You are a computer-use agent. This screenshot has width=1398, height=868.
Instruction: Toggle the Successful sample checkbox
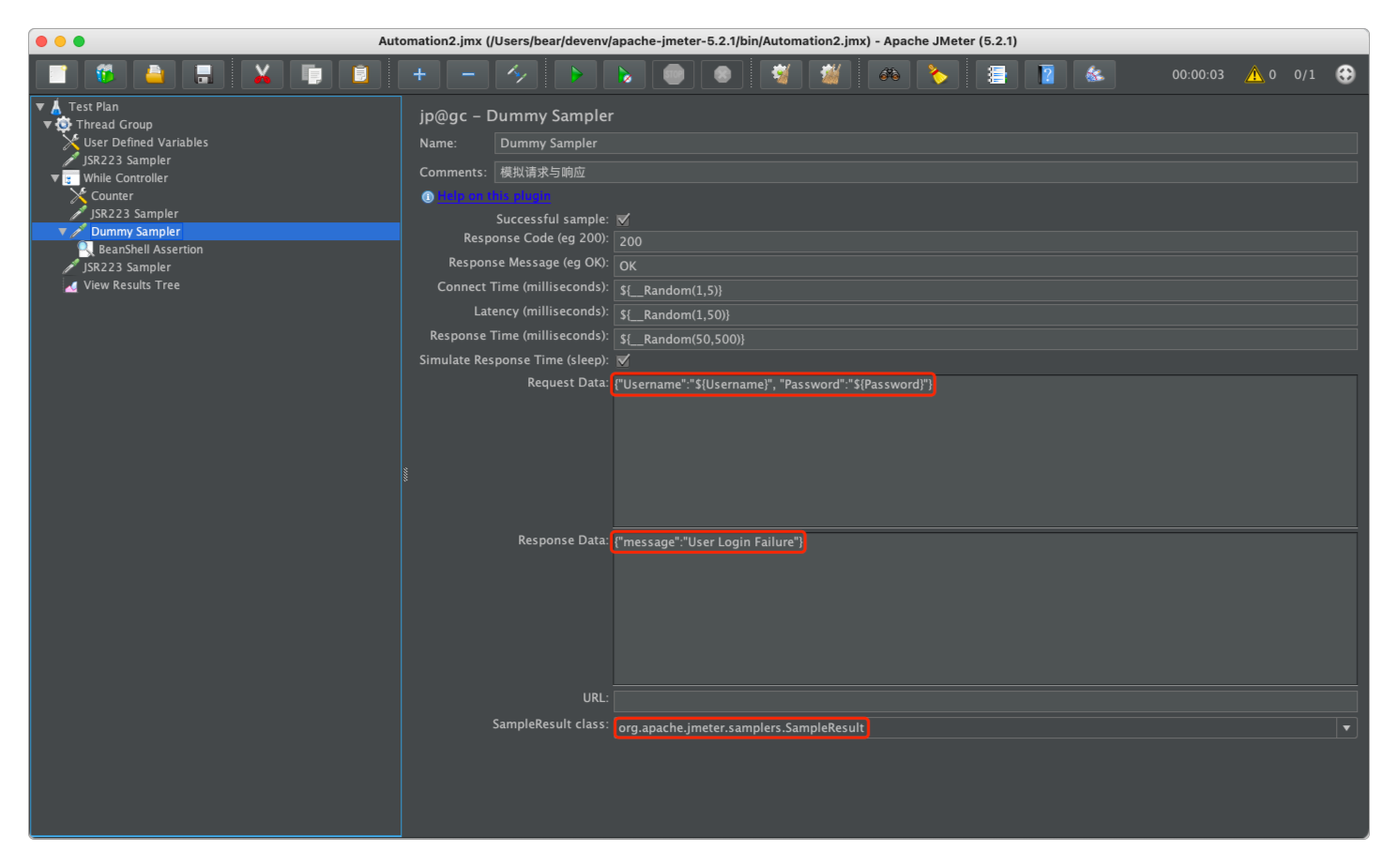pos(623,220)
